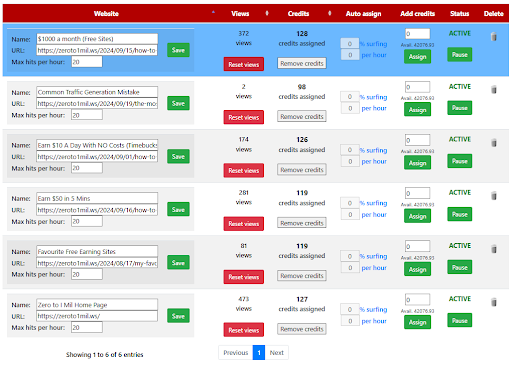The image size is (512, 367).
Task: Save Common Traffic Generation Mistake row
Action: point(178,103)
